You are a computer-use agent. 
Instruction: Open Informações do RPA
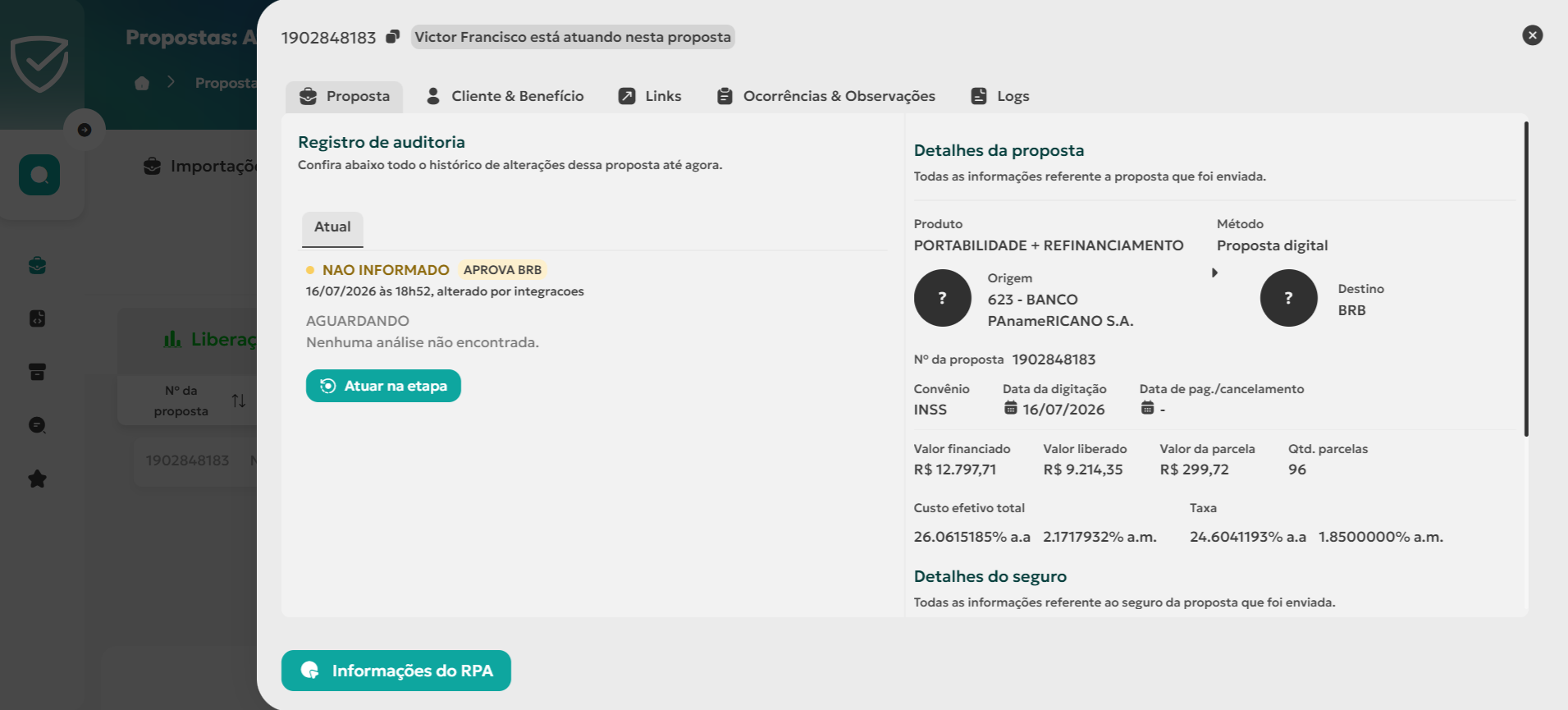point(396,671)
